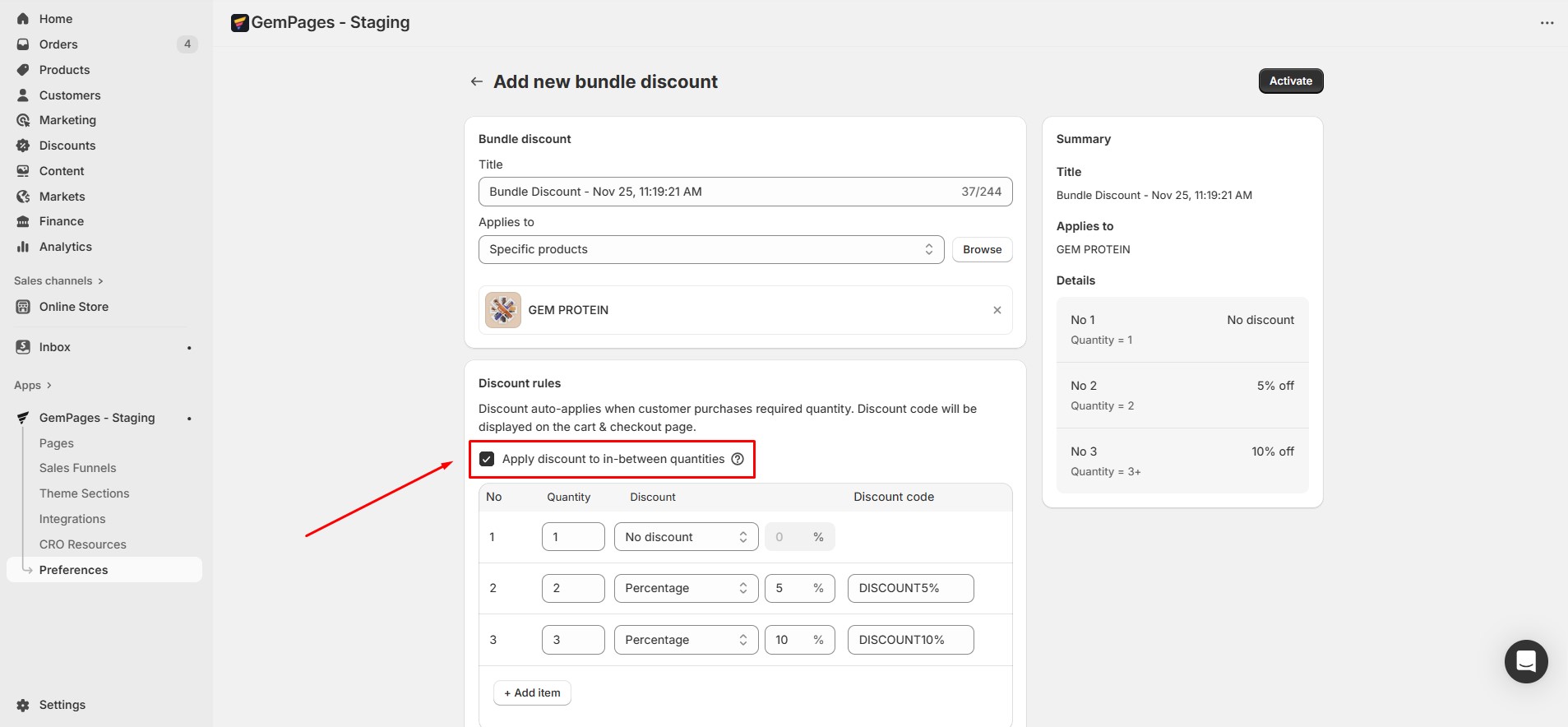Viewport: 1568px width, 727px height.
Task: Click the Orders icon in sidebar
Action: coord(23,44)
